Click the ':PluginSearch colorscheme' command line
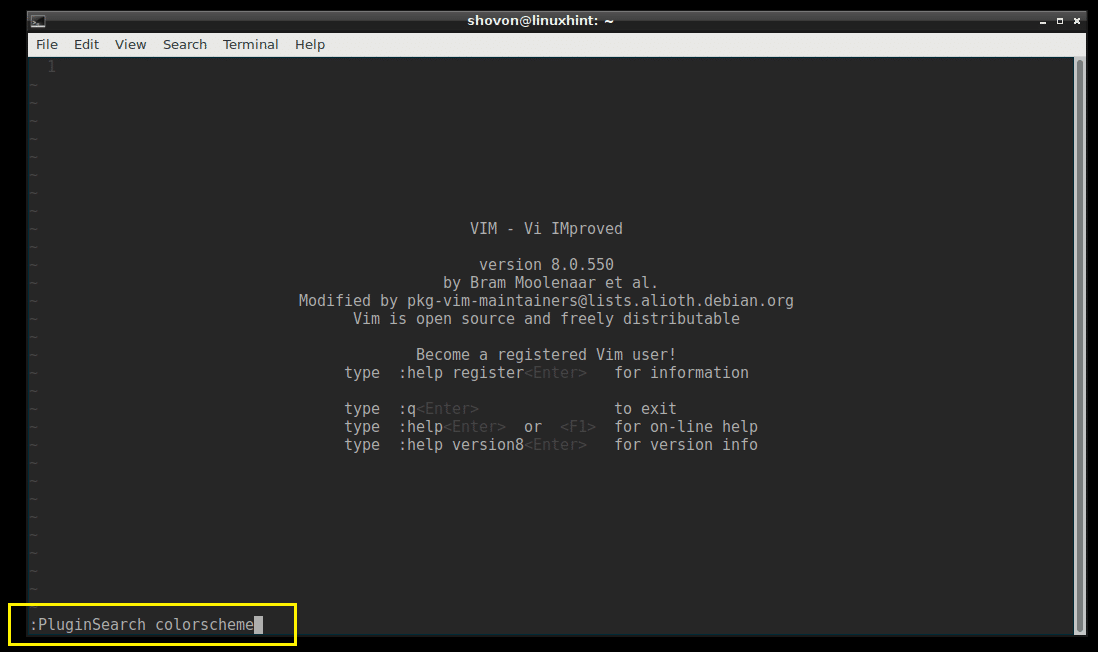Image resolution: width=1098 pixels, height=652 pixels. (146, 625)
